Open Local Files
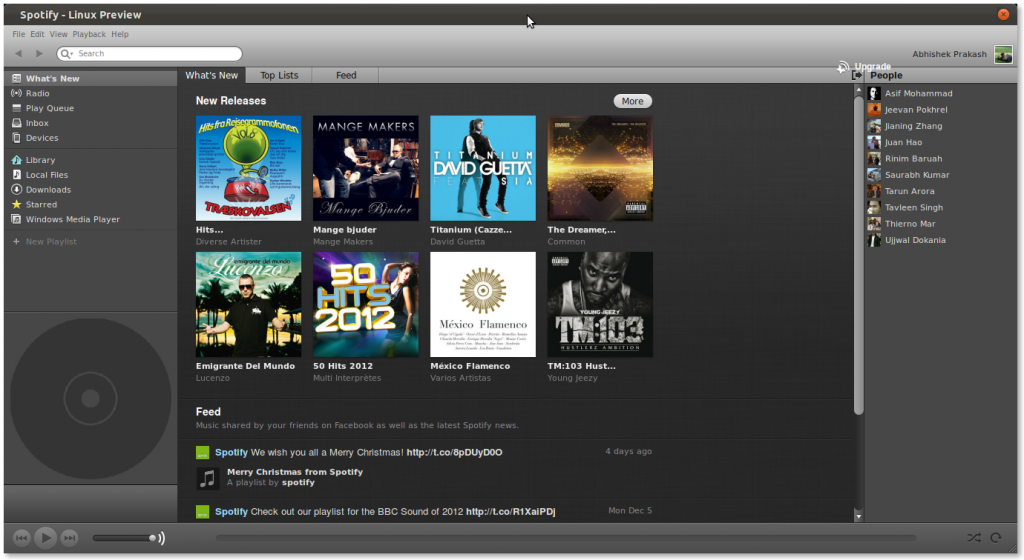The height and width of the screenshot is (560, 1024). point(90,175)
